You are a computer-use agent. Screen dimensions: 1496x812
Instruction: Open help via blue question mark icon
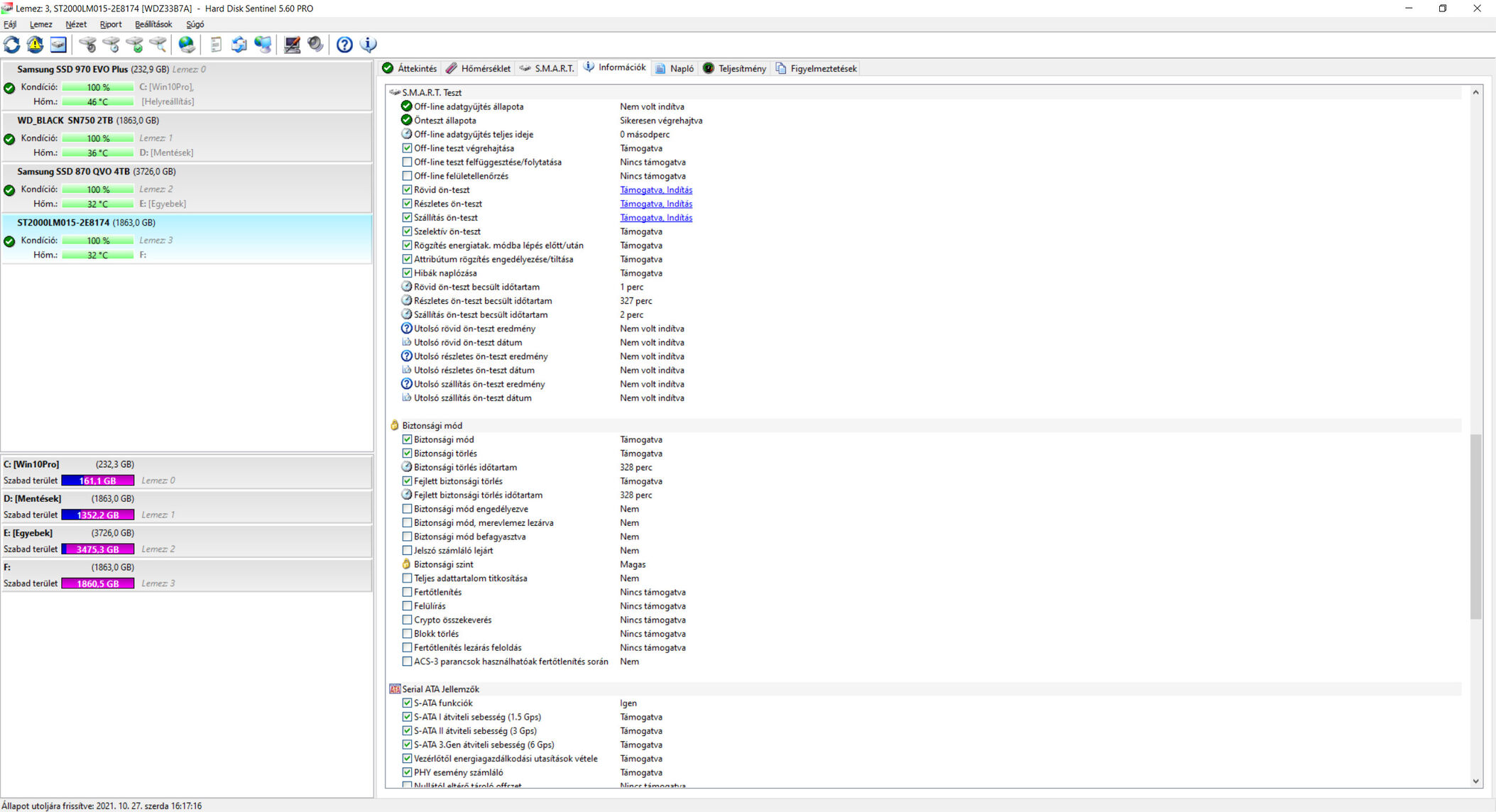[344, 45]
